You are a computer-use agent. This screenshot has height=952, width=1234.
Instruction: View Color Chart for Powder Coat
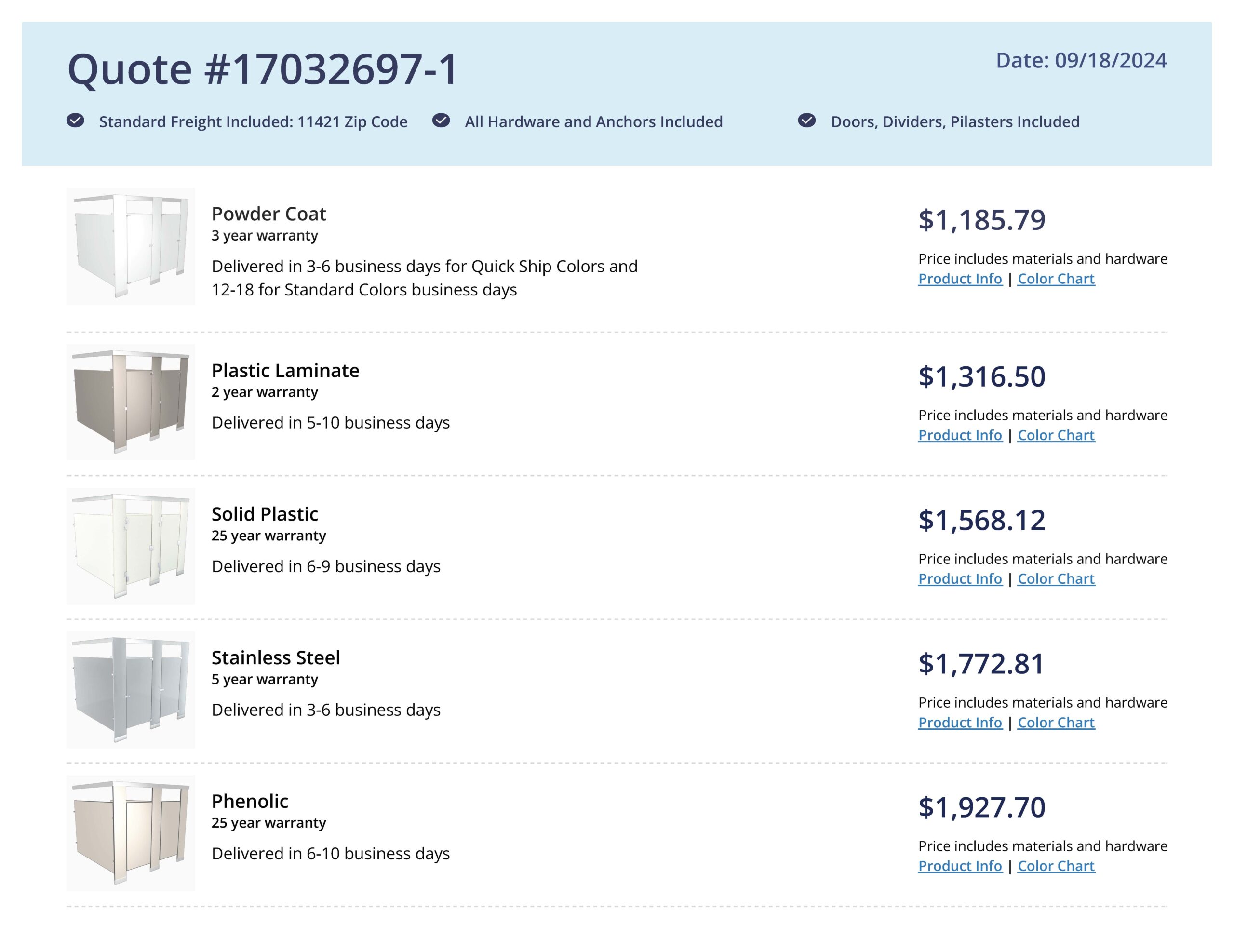click(x=1056, y=279)
